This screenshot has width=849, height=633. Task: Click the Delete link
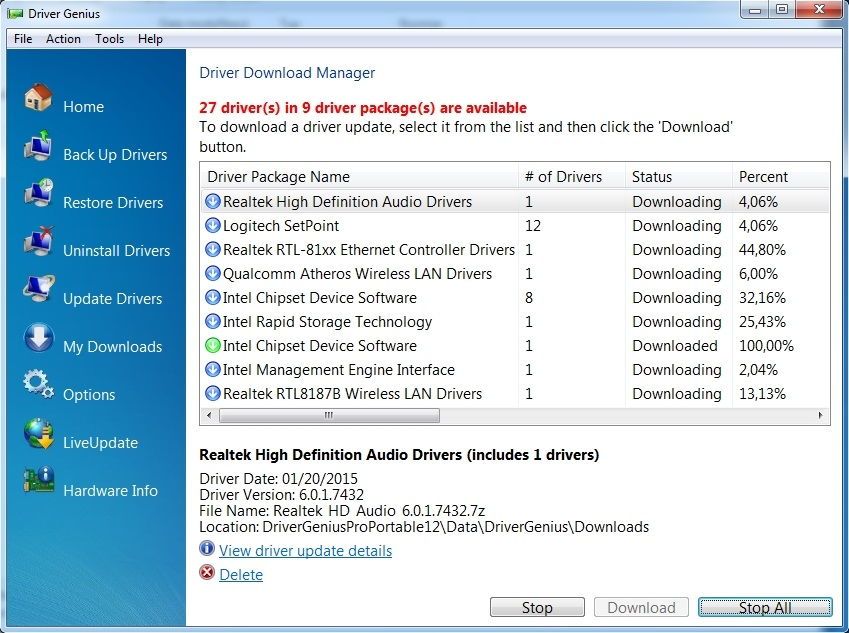(241, 575)
